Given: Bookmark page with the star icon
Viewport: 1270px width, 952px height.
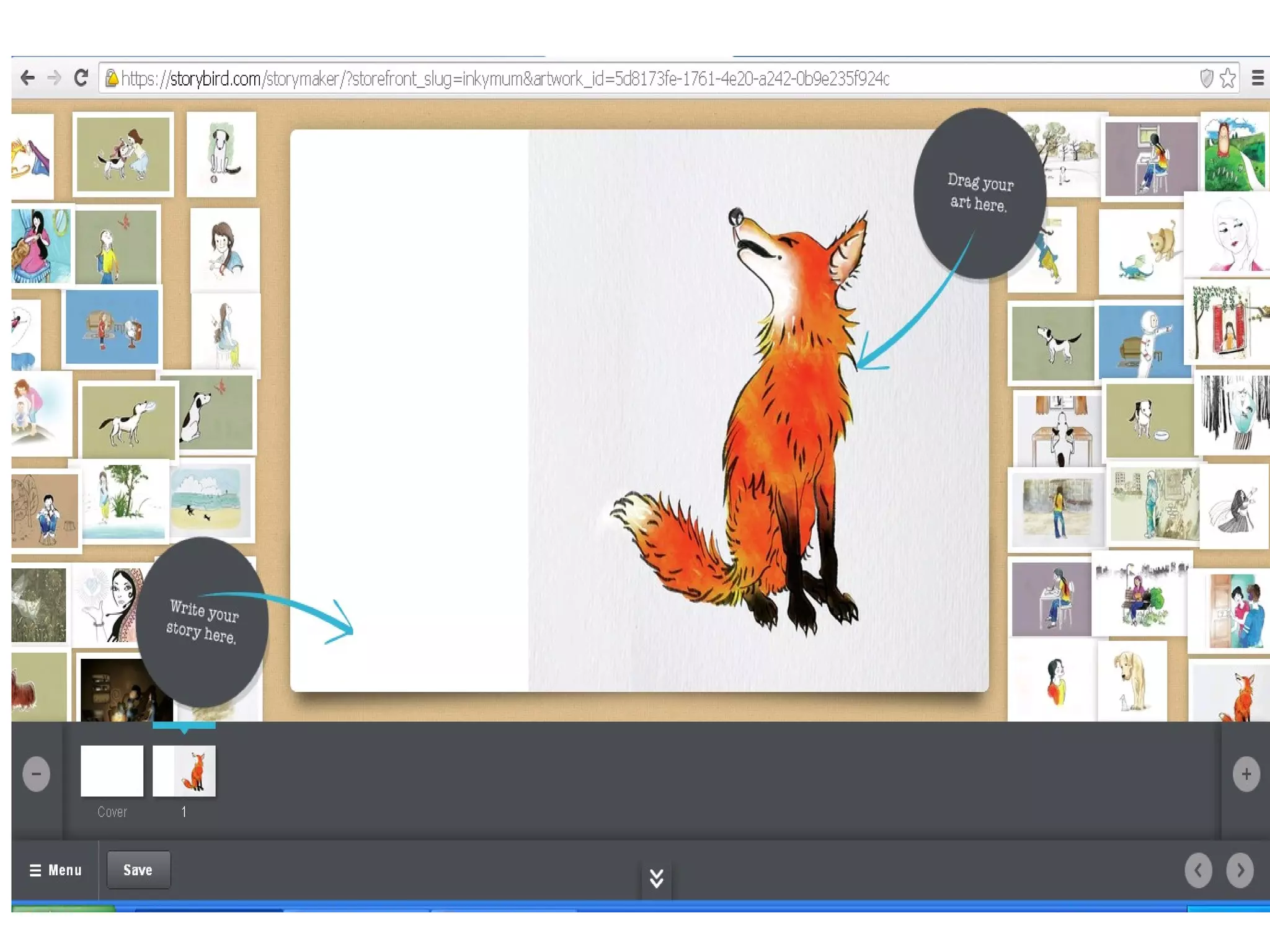Looking at the screenshot, I should [x=1227, y=79].
